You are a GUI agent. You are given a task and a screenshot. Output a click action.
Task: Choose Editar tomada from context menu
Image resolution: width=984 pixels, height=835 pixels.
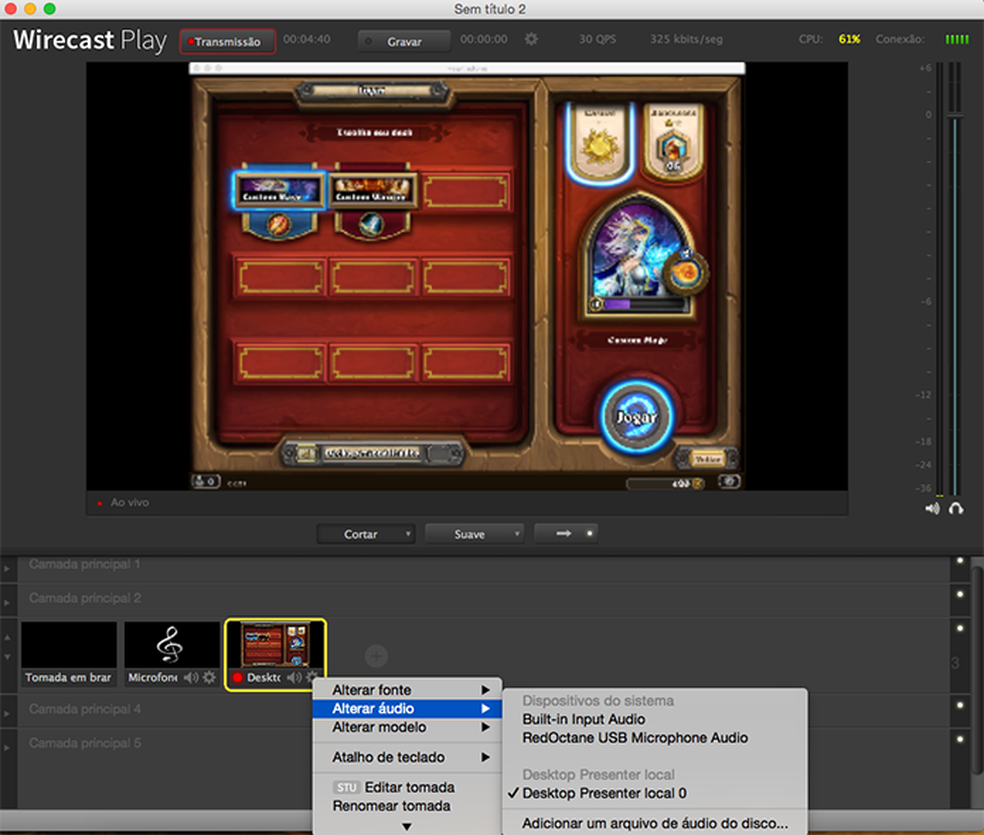pyautogui.click(x=407, y=787)
